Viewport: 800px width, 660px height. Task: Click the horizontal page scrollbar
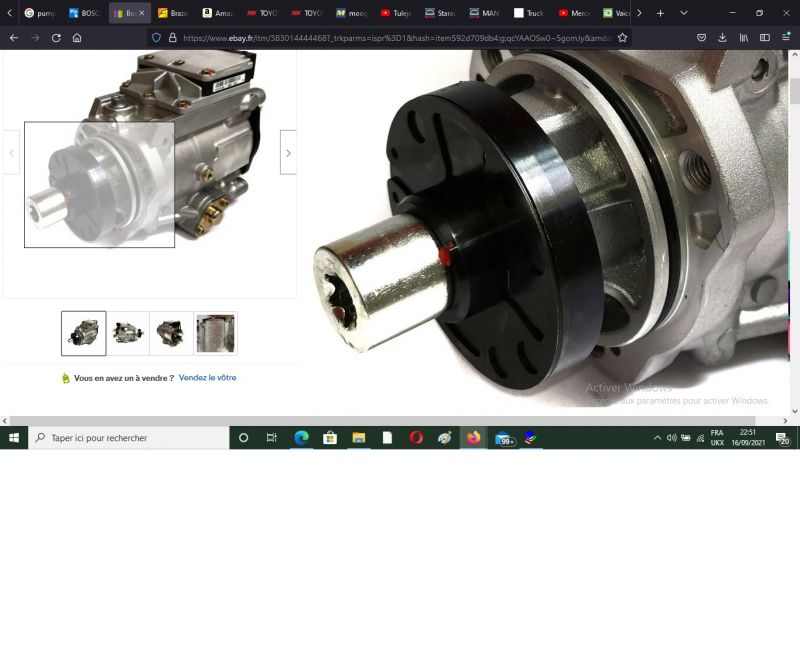point(383,421)
